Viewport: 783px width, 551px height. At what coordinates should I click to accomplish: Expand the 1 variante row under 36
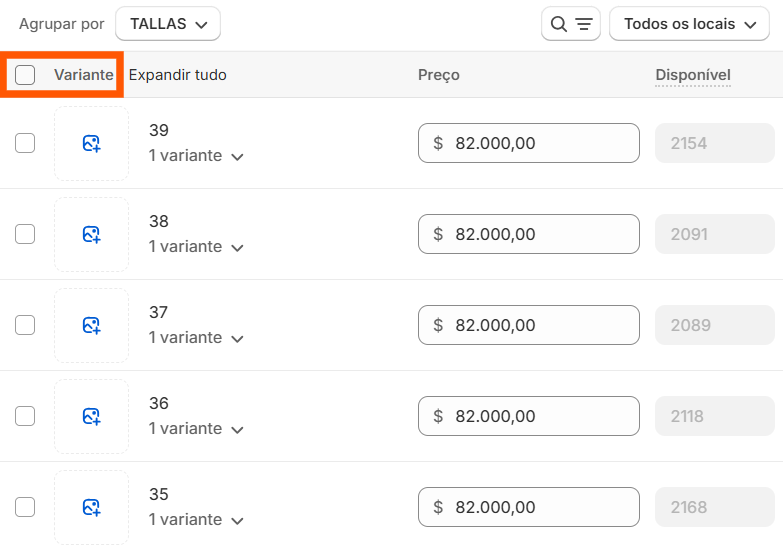[x=196, y=429]
